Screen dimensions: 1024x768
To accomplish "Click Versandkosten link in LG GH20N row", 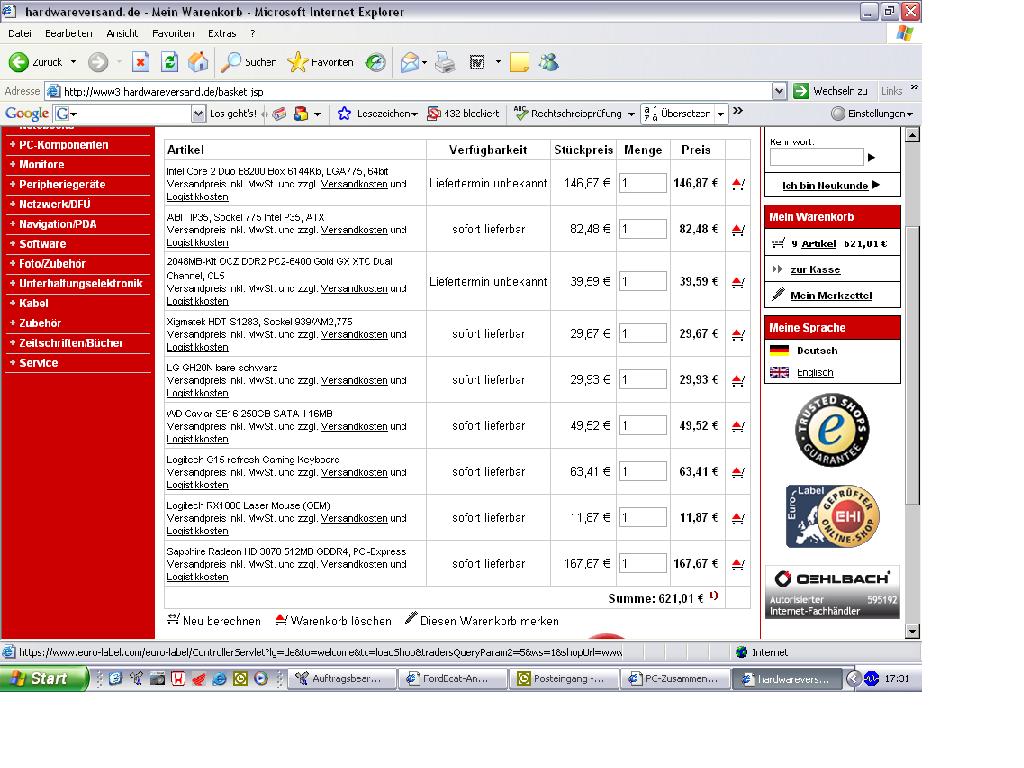I will (x=354, y=381).
